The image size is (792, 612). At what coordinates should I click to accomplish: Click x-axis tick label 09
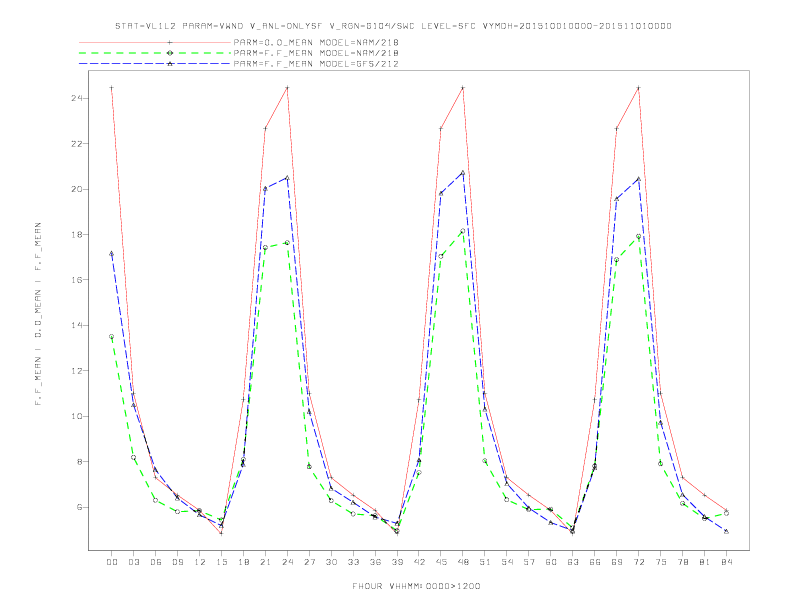click(x=177, y=562)
